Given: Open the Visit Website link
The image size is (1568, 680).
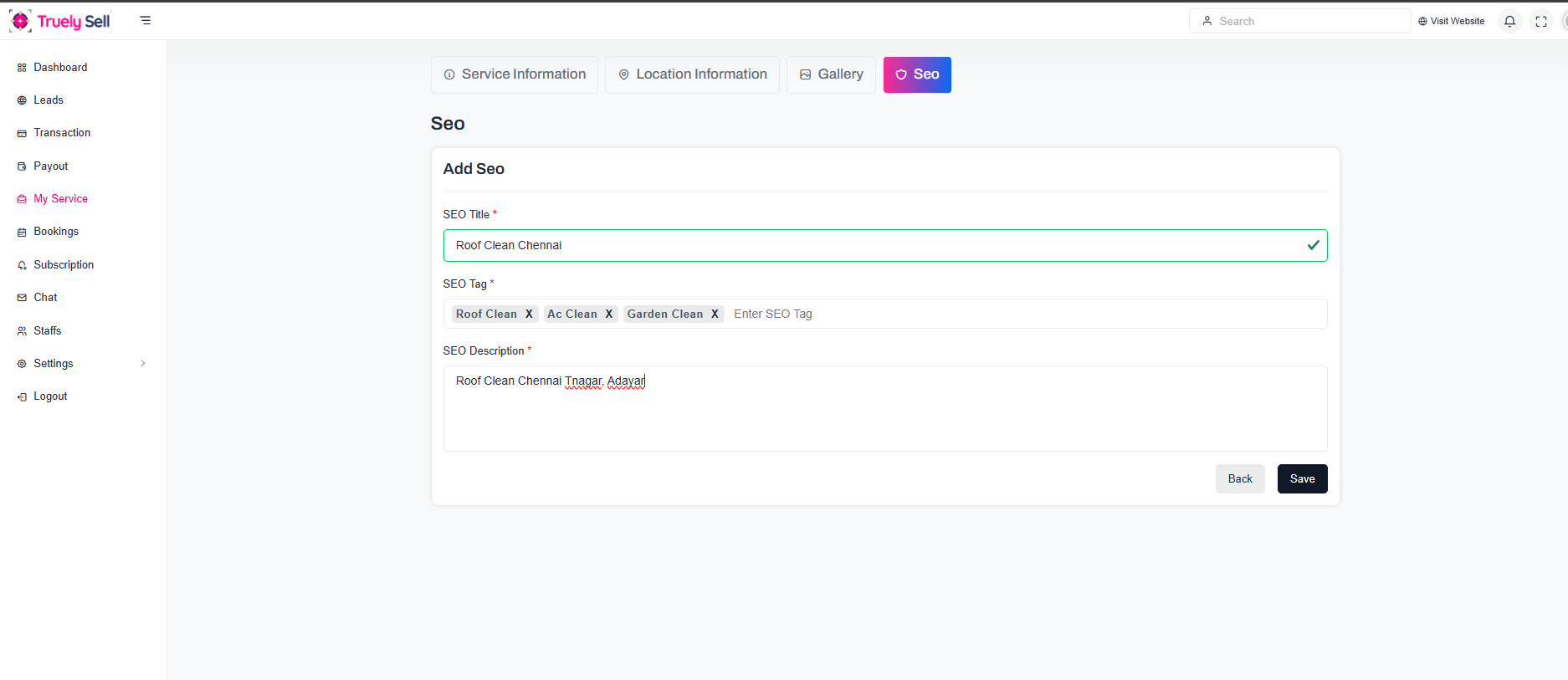Looking at the screenshot, I should (1451, 22).
